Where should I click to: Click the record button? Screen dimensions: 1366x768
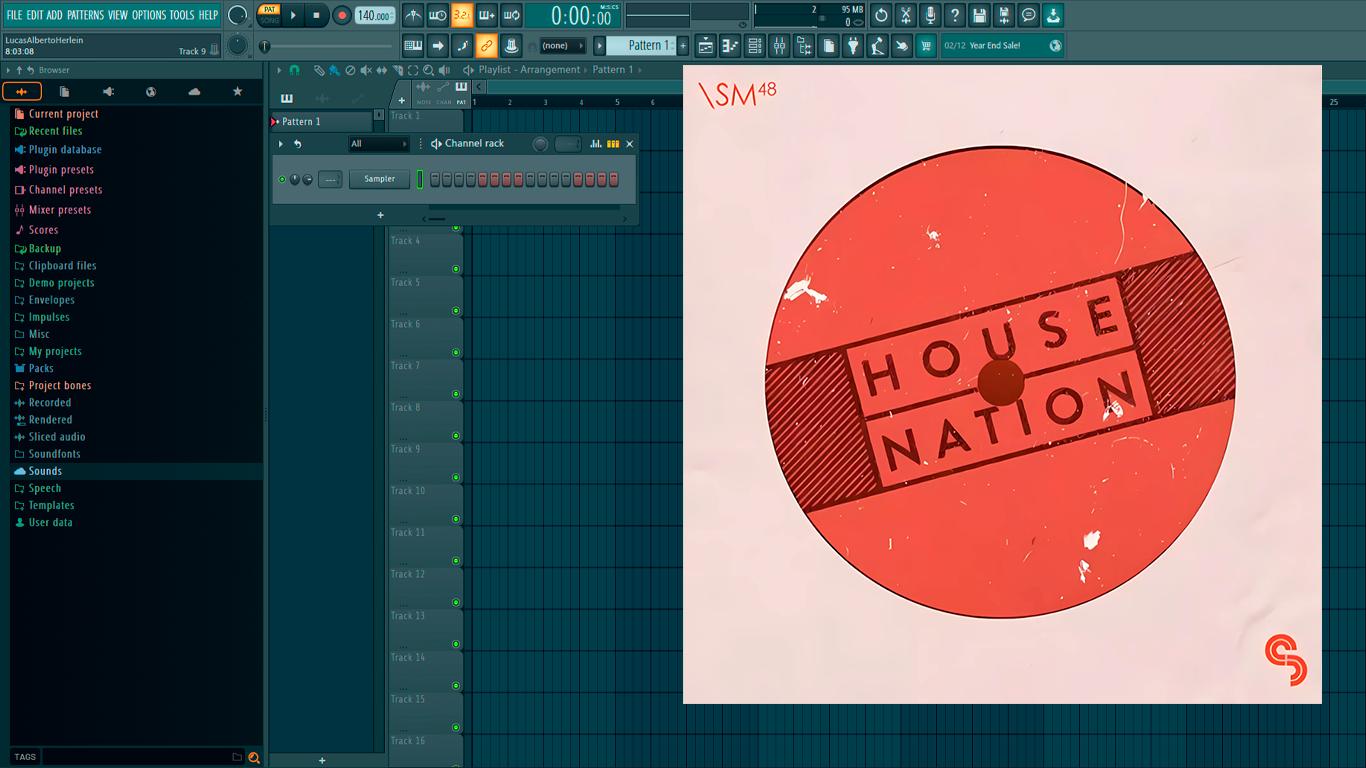[x=342, y=15]
